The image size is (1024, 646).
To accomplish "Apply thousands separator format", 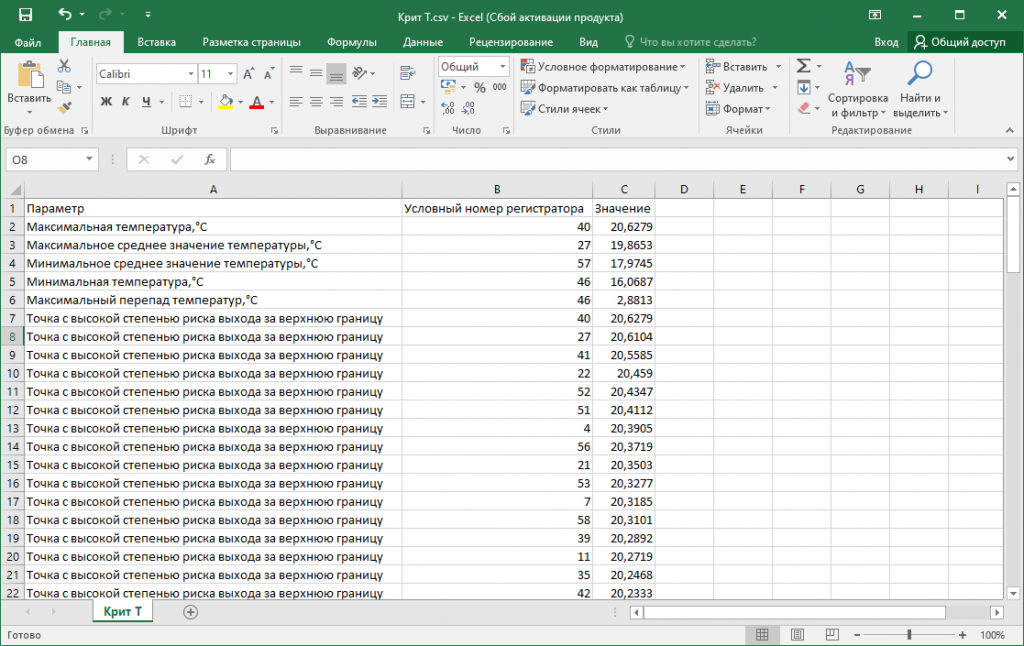I will [500, 88].
